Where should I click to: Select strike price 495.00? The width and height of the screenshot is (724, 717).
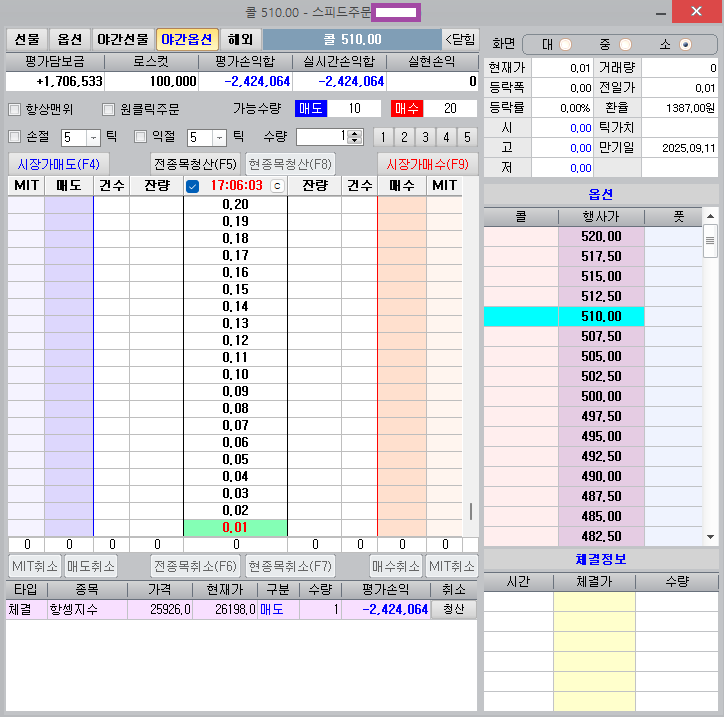click(601, 436)
